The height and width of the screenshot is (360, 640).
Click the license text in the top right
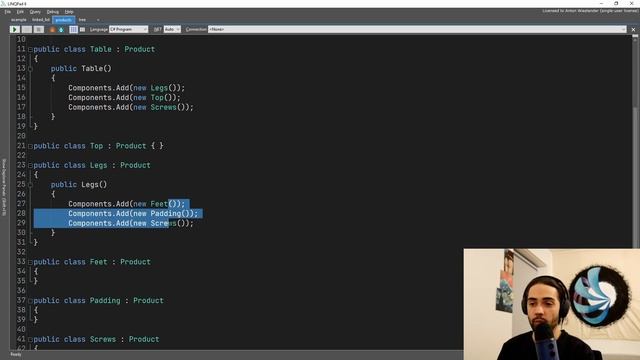590,11
